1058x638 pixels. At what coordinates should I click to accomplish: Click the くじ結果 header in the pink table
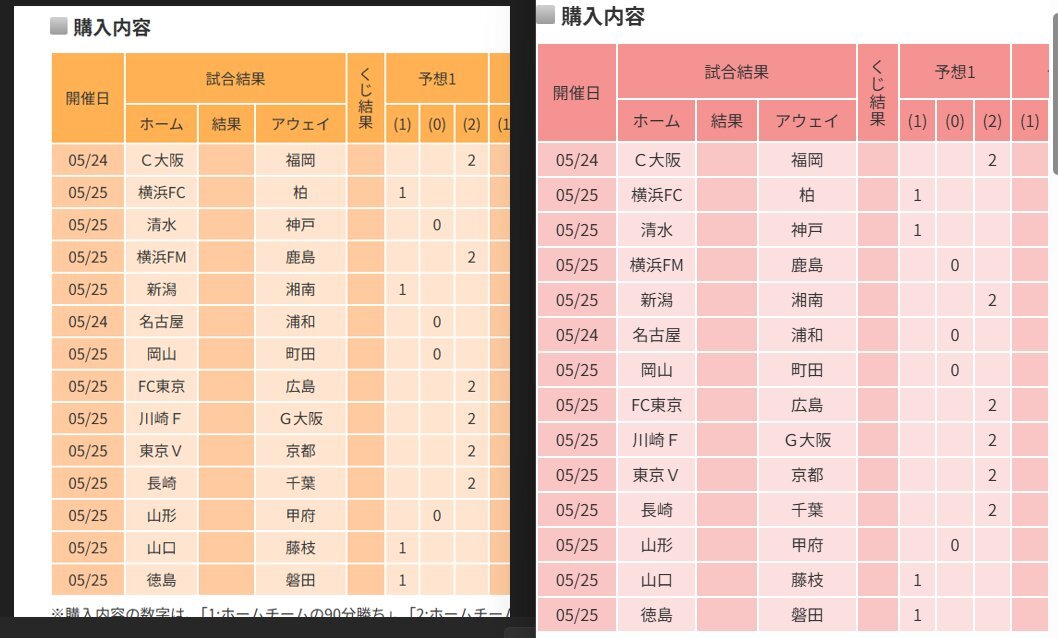pos(878,93)
